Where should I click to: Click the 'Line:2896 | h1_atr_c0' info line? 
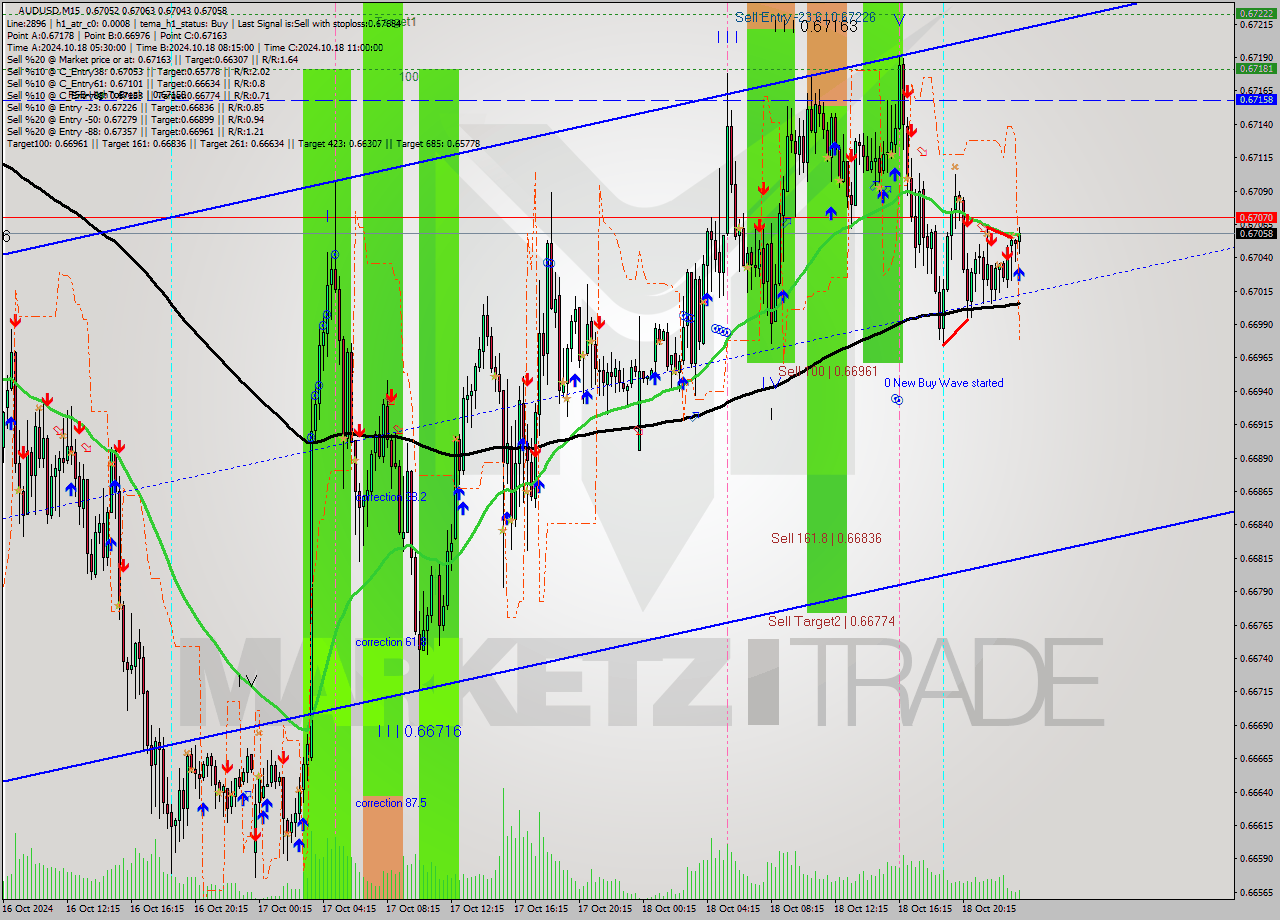[x=204, y=22]
